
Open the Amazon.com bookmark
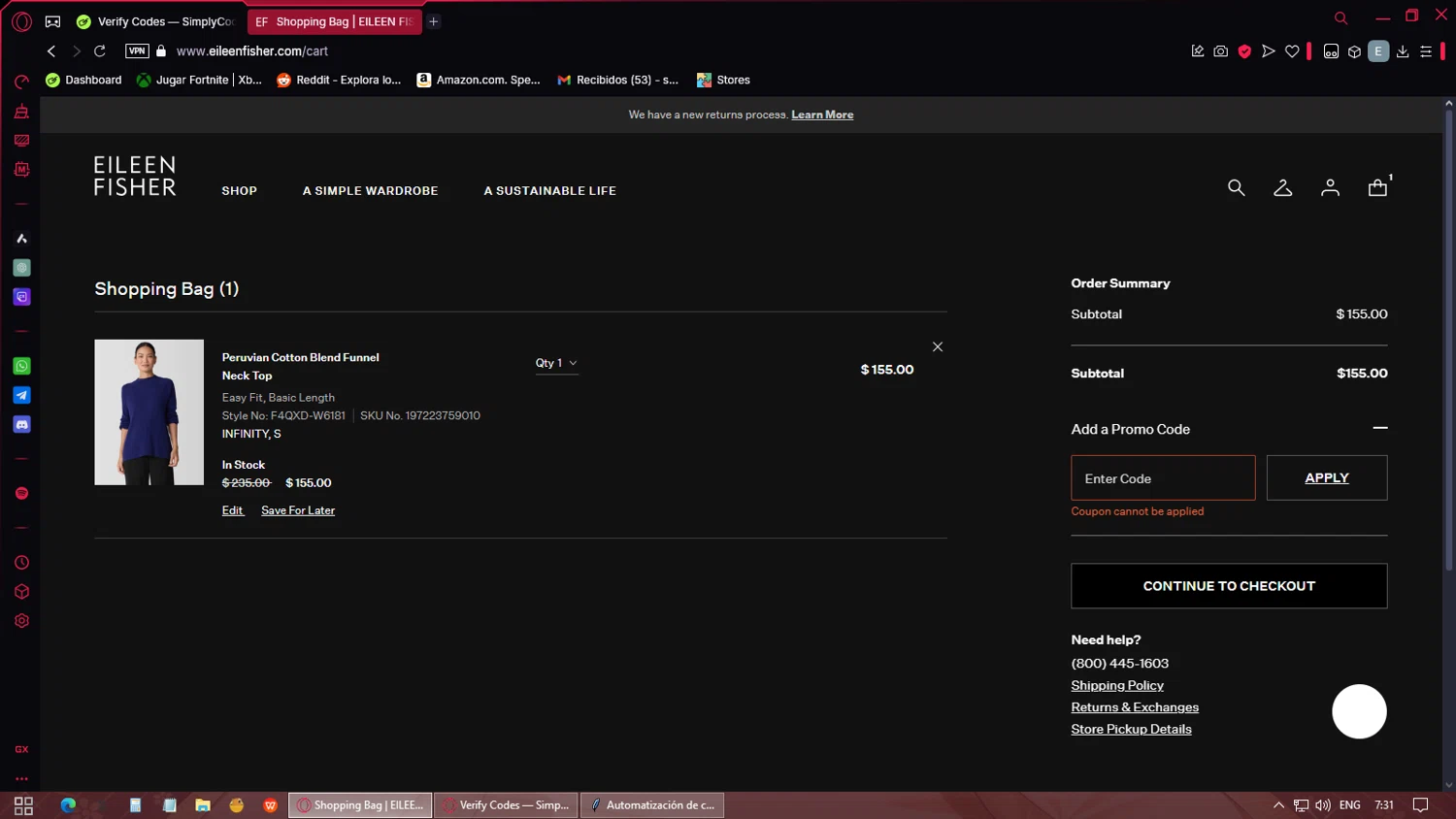[479, 81]
